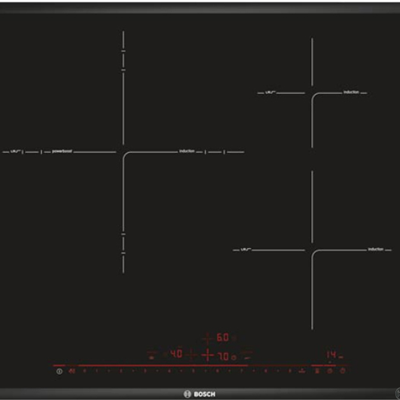This screenshot has width=400, height=400.
Task: Set power level 3 on the slider
Action: pos(145,371)
